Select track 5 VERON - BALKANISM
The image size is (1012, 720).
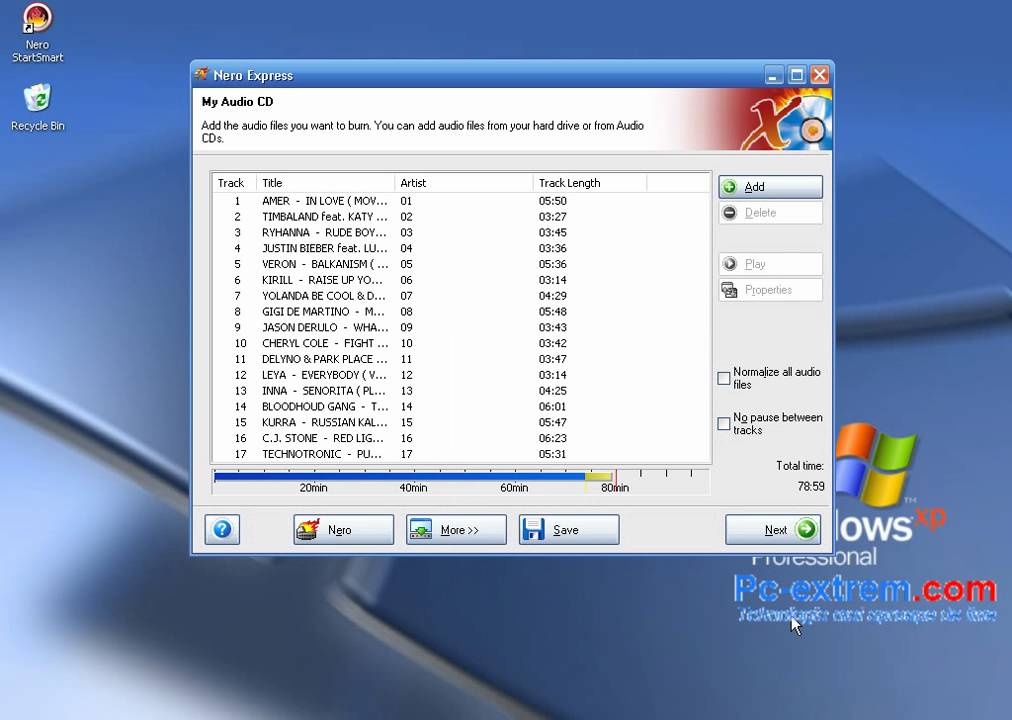pos(461,265)
